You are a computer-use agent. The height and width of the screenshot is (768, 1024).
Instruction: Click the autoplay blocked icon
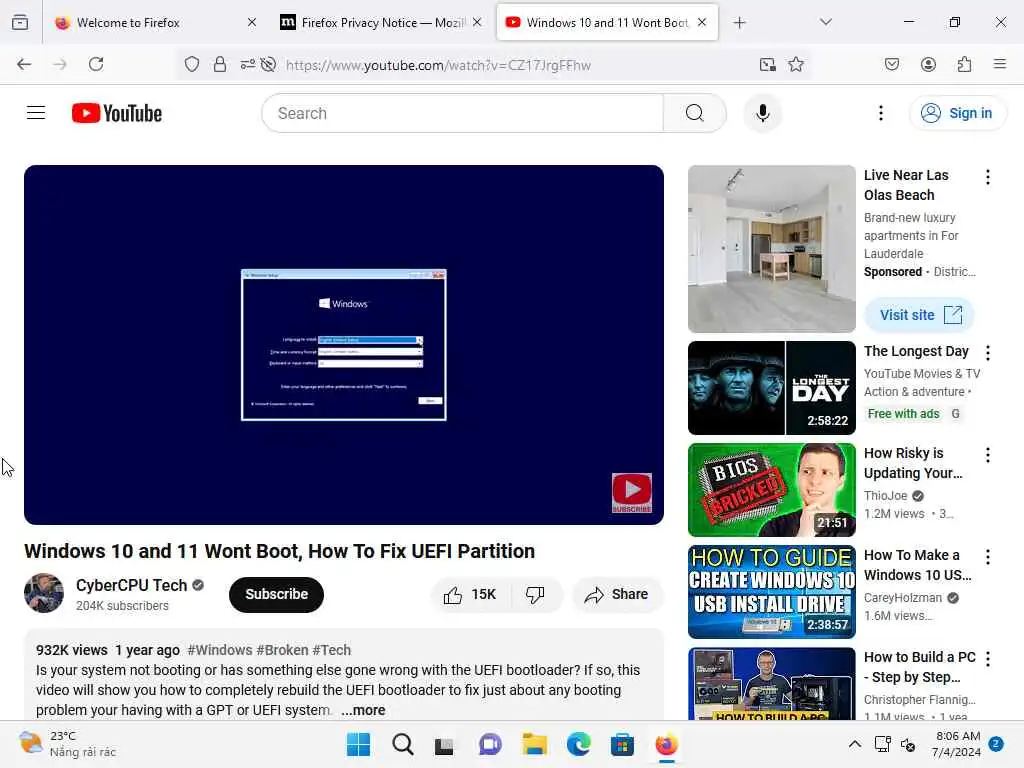[268, 64]
